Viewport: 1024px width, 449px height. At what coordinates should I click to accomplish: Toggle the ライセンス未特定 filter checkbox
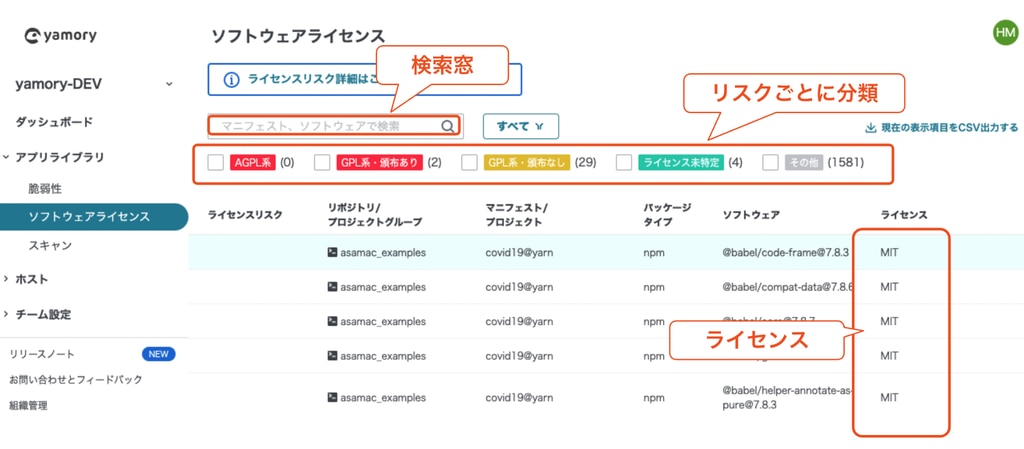coord(624,162)
